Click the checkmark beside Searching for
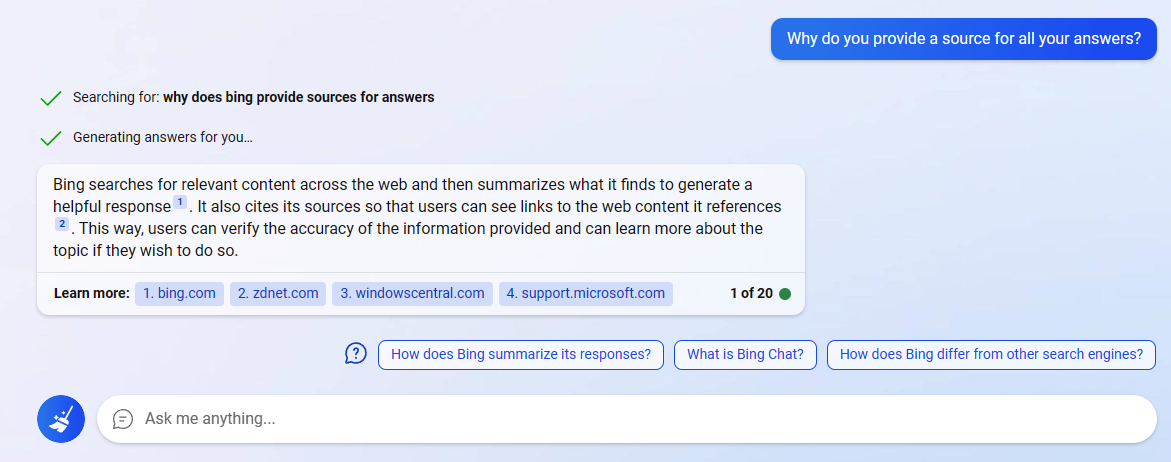 pyautogui.click(x=50, y=98)
